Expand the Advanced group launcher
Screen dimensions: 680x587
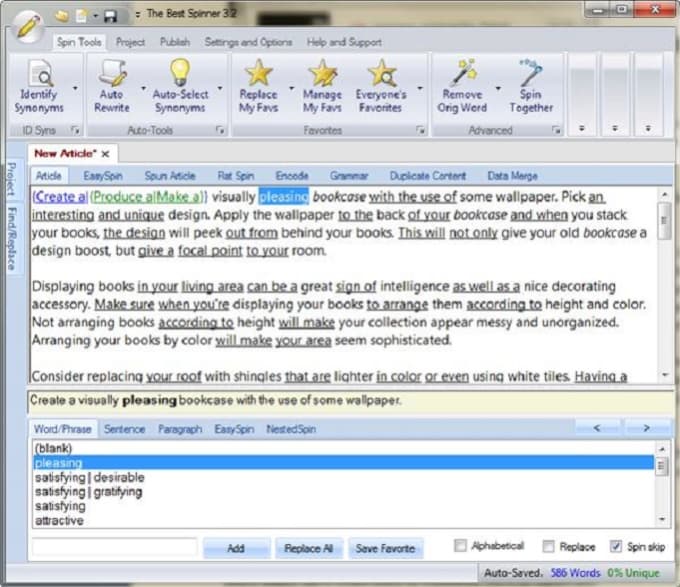(x=556, y=130)
